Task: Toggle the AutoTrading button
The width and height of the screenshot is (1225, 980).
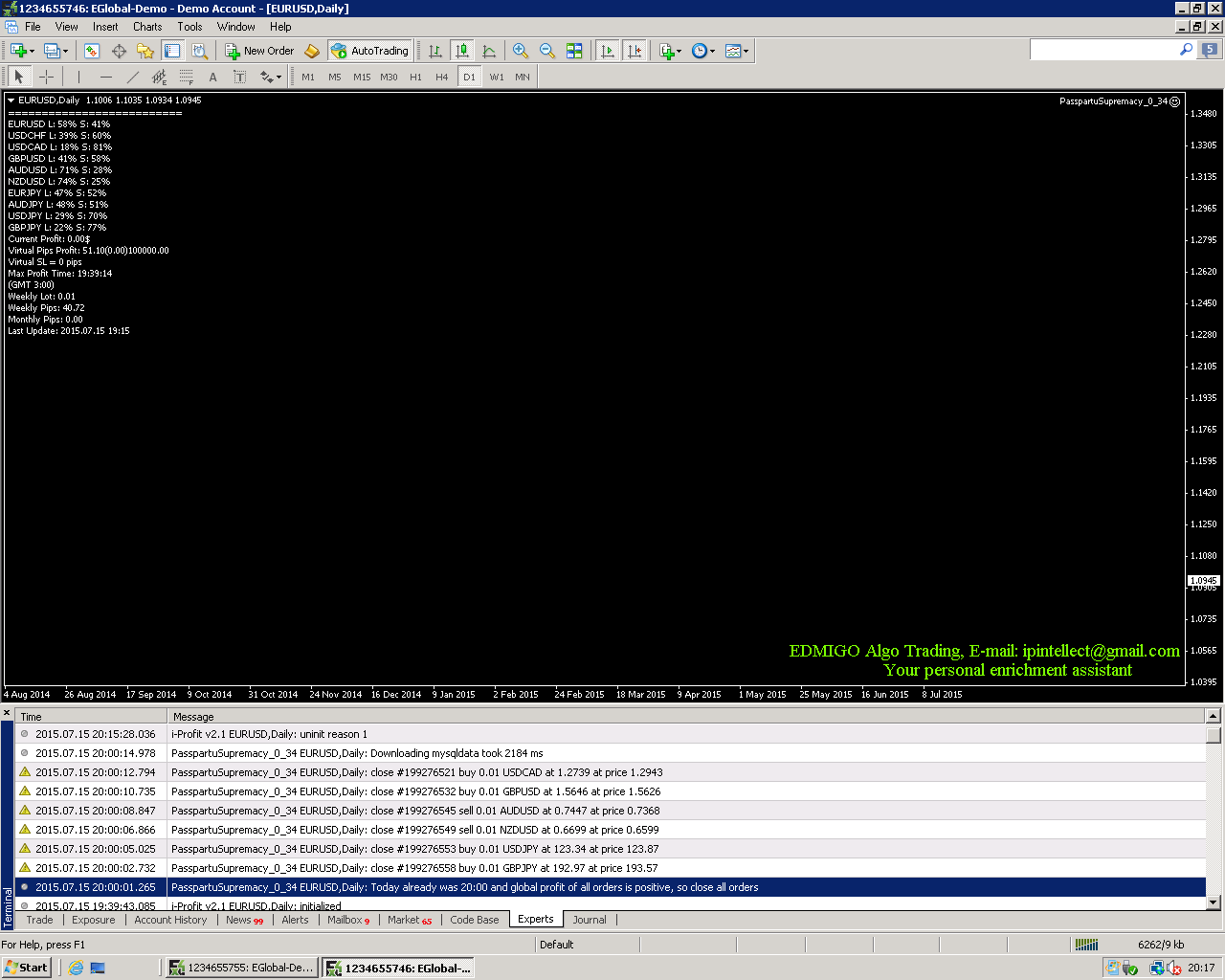Action: (370, 51)
